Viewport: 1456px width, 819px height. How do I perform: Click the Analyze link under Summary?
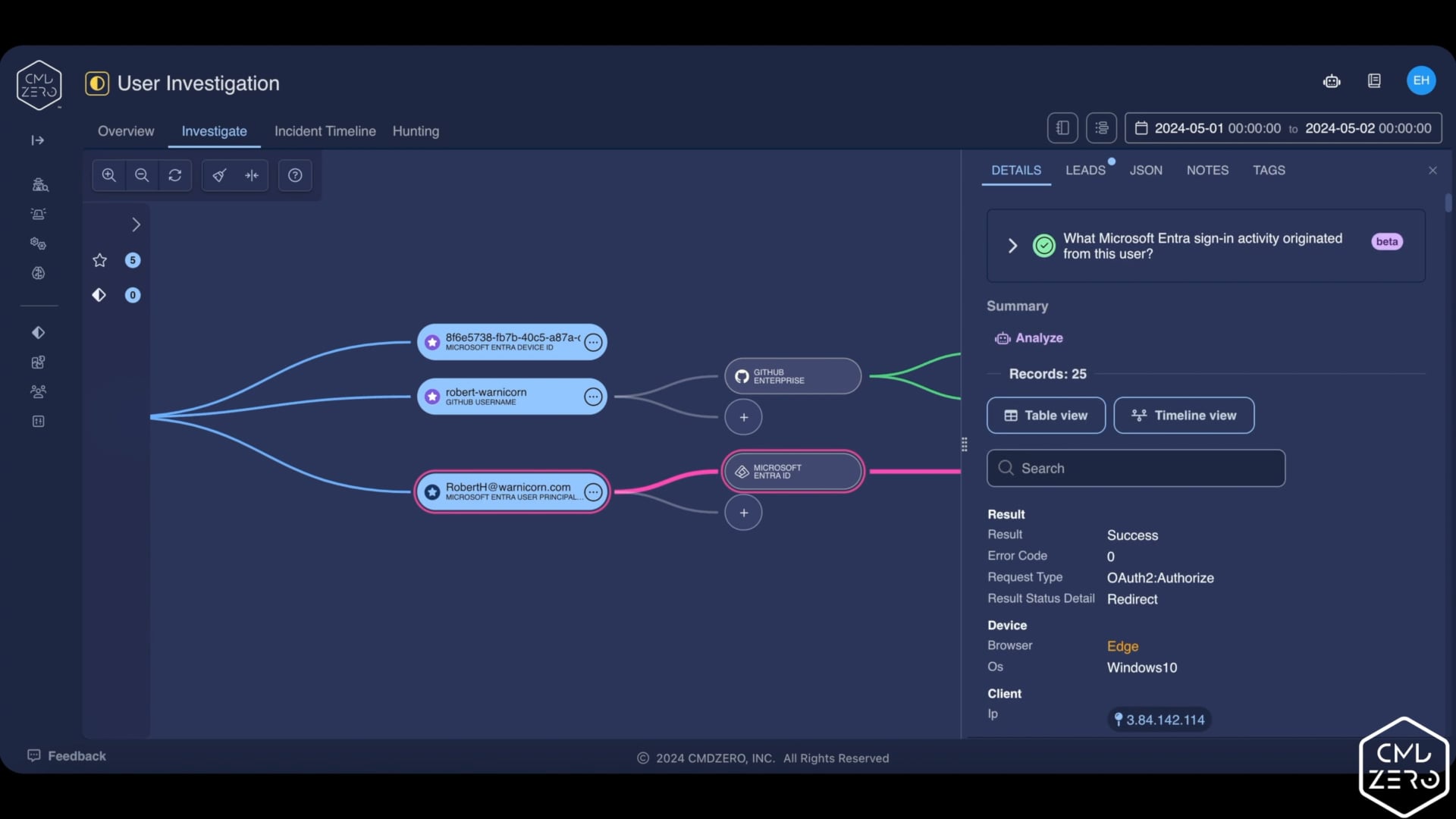pos(1039,338)
